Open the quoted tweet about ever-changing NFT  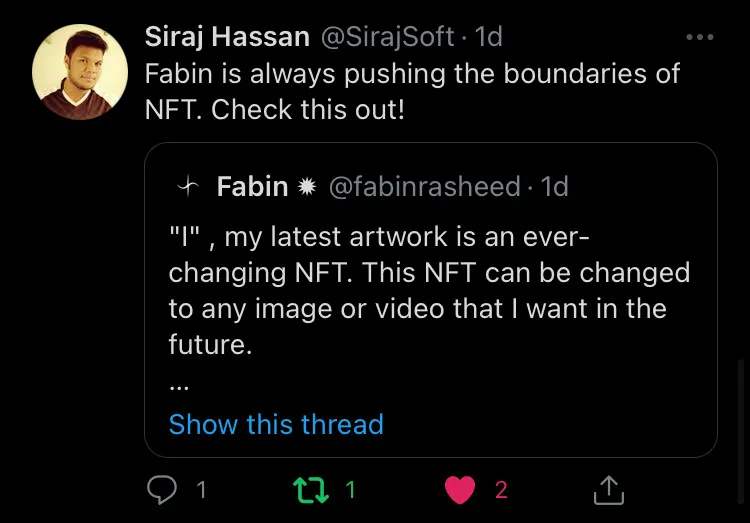pos(430,290)
